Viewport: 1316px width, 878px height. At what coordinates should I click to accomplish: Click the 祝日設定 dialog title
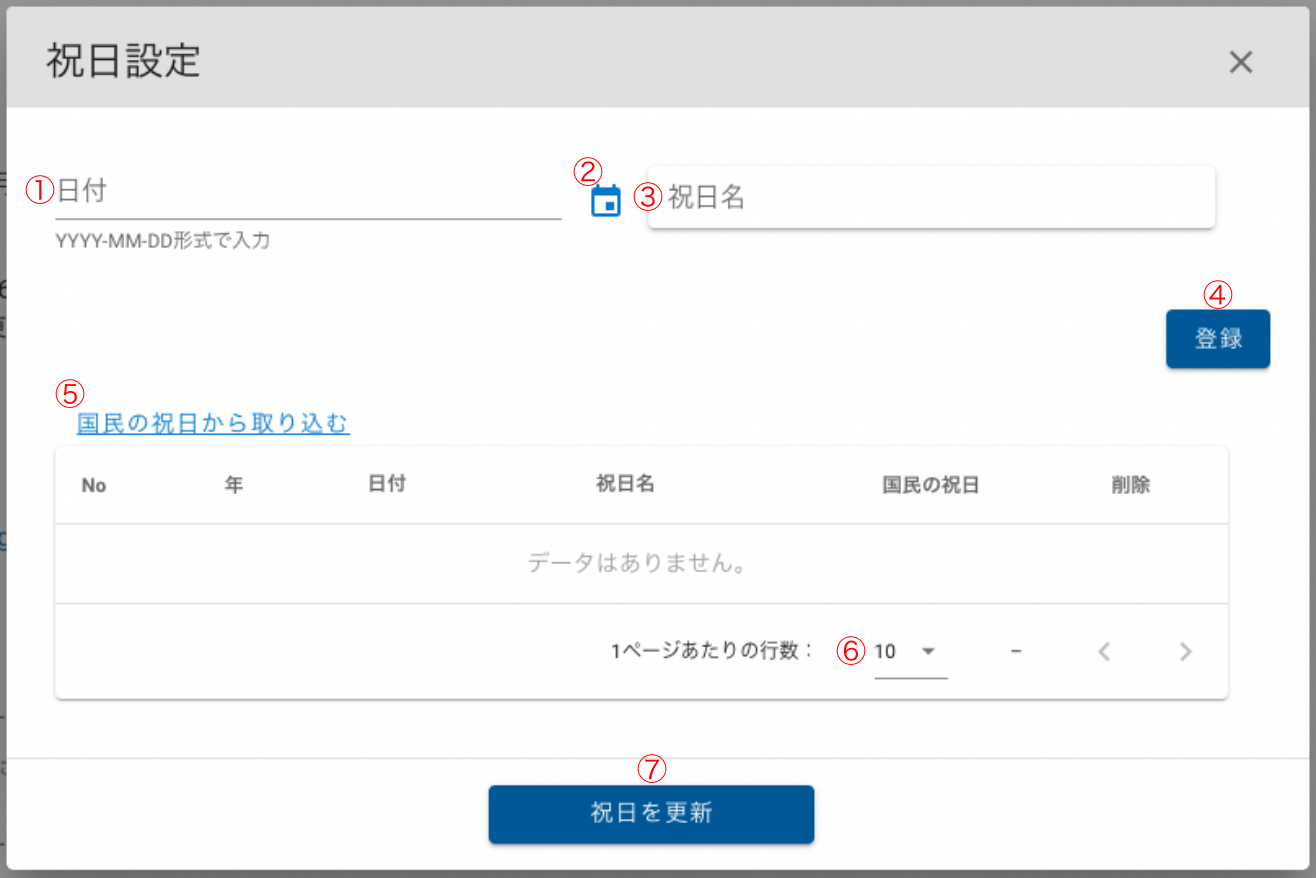tap(124, 62)
